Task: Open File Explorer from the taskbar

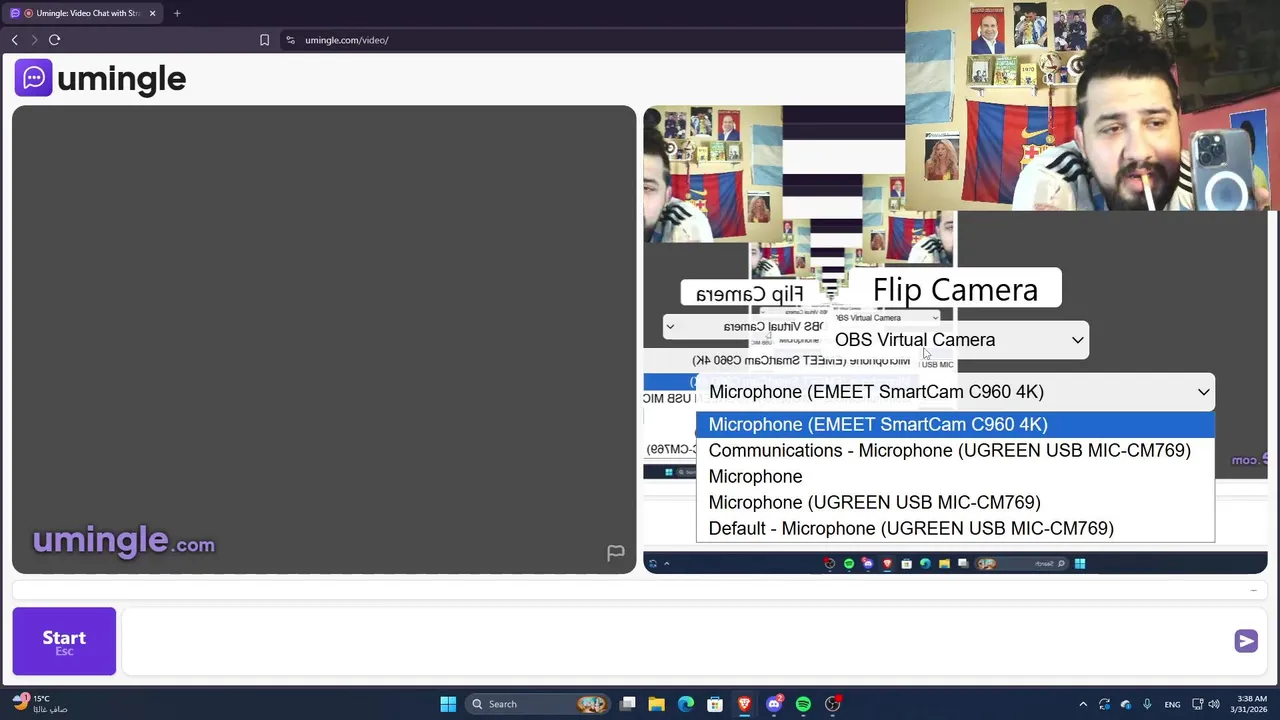Action: click(656, 704)
